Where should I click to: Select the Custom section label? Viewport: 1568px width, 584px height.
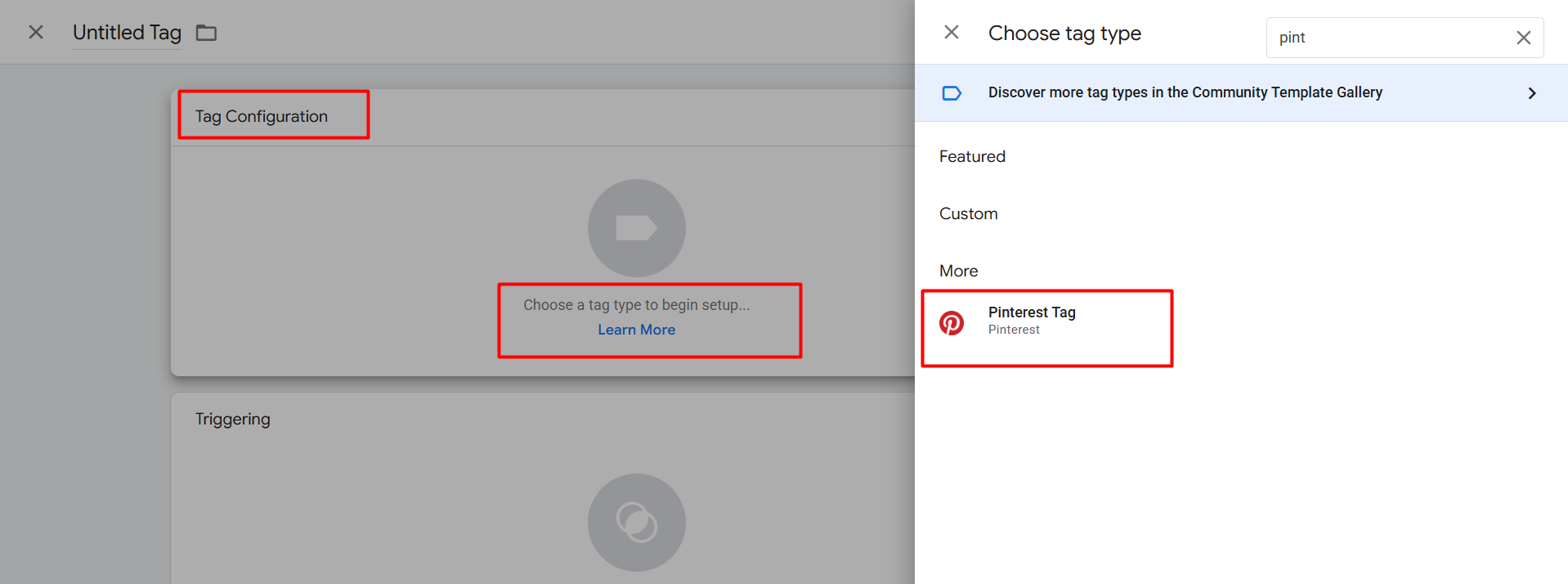point(968,213)
